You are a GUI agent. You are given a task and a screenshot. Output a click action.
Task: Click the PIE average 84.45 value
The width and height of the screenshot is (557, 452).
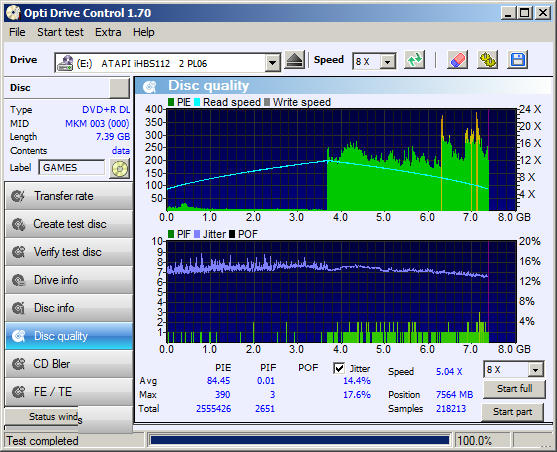point(218,381)
